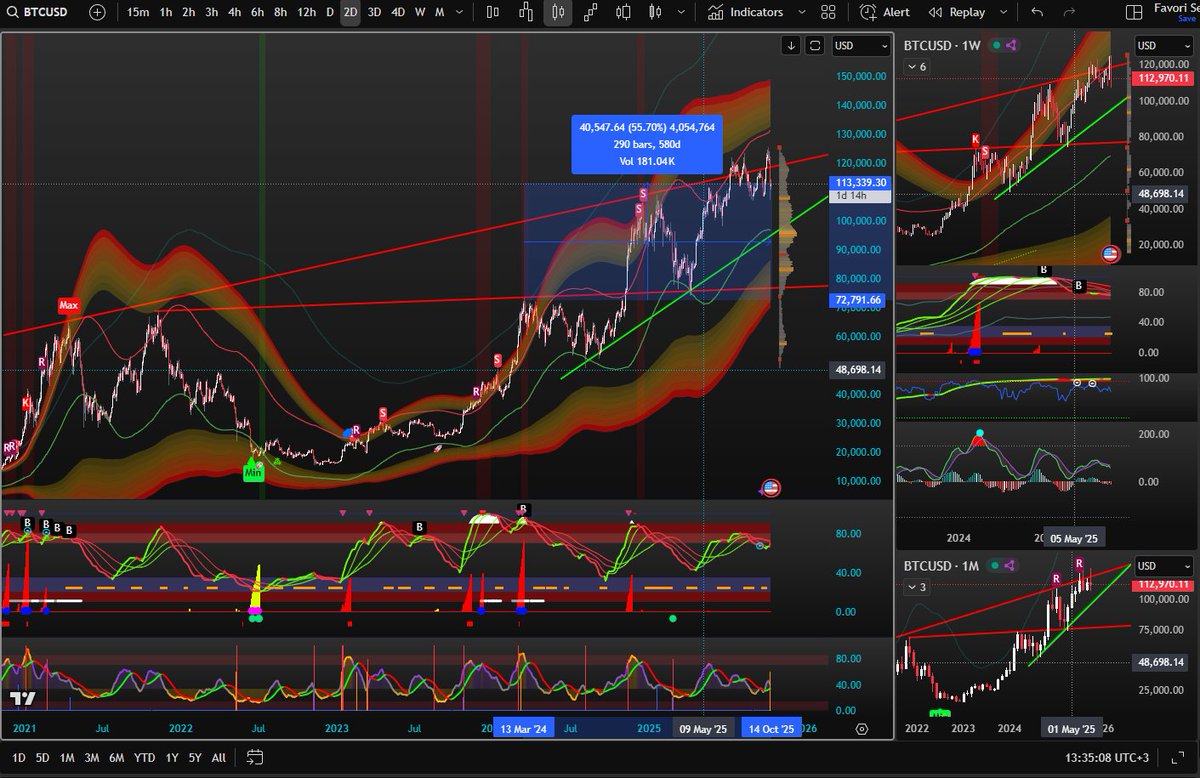
Task: Click the 13 Mar '24 date label
Action: (522, 729)
